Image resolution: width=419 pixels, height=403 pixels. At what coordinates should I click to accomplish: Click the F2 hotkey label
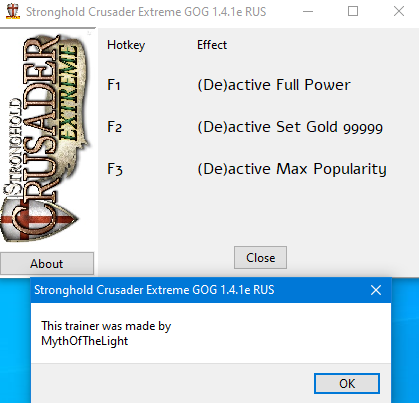coord(114,127)
